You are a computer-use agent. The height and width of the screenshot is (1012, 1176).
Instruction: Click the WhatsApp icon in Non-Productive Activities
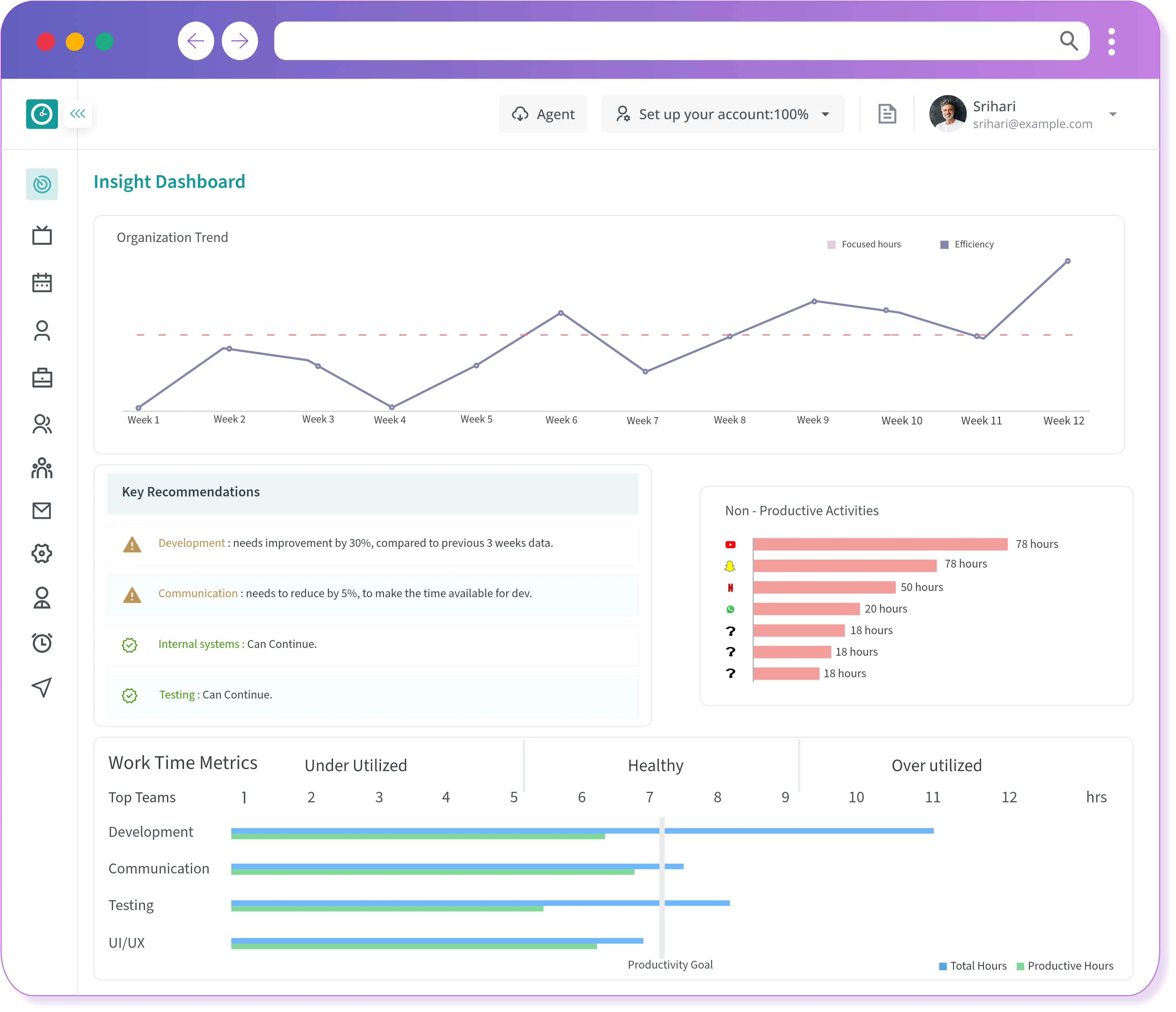coord(730,609)
